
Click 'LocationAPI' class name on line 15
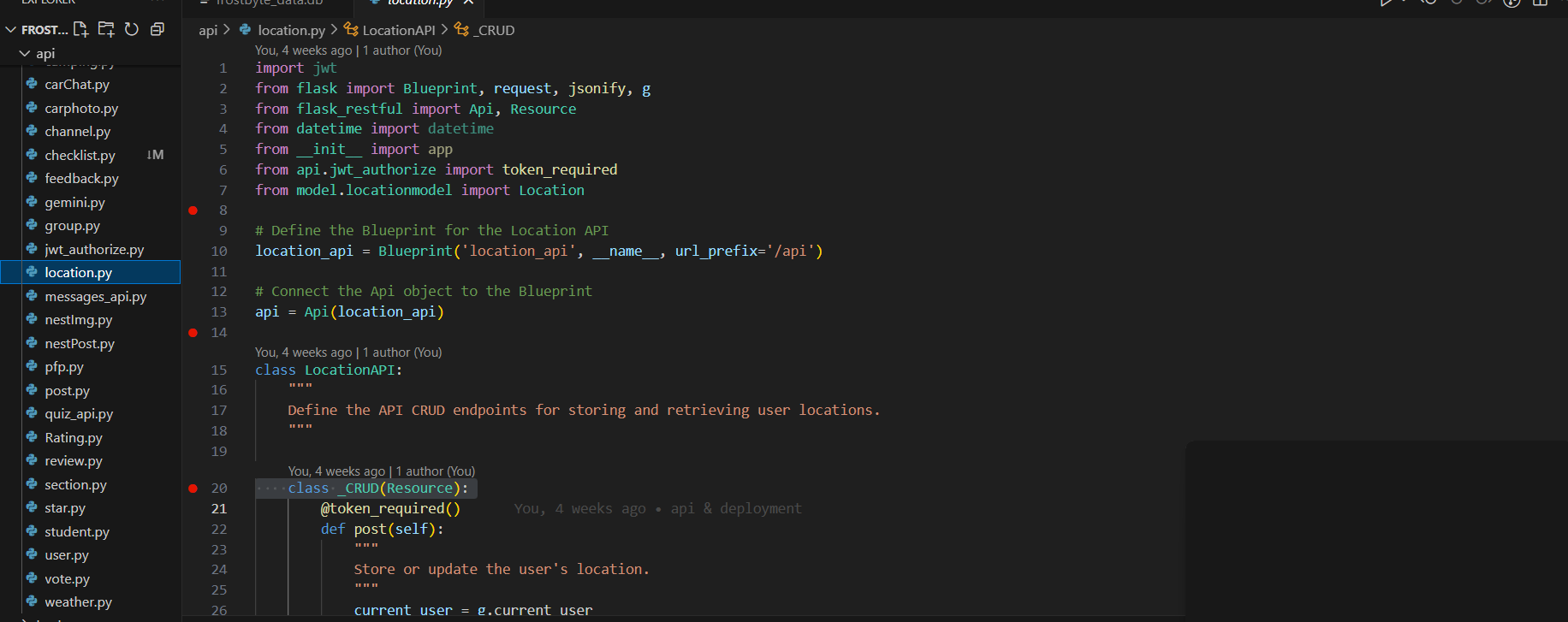[349, 370]
